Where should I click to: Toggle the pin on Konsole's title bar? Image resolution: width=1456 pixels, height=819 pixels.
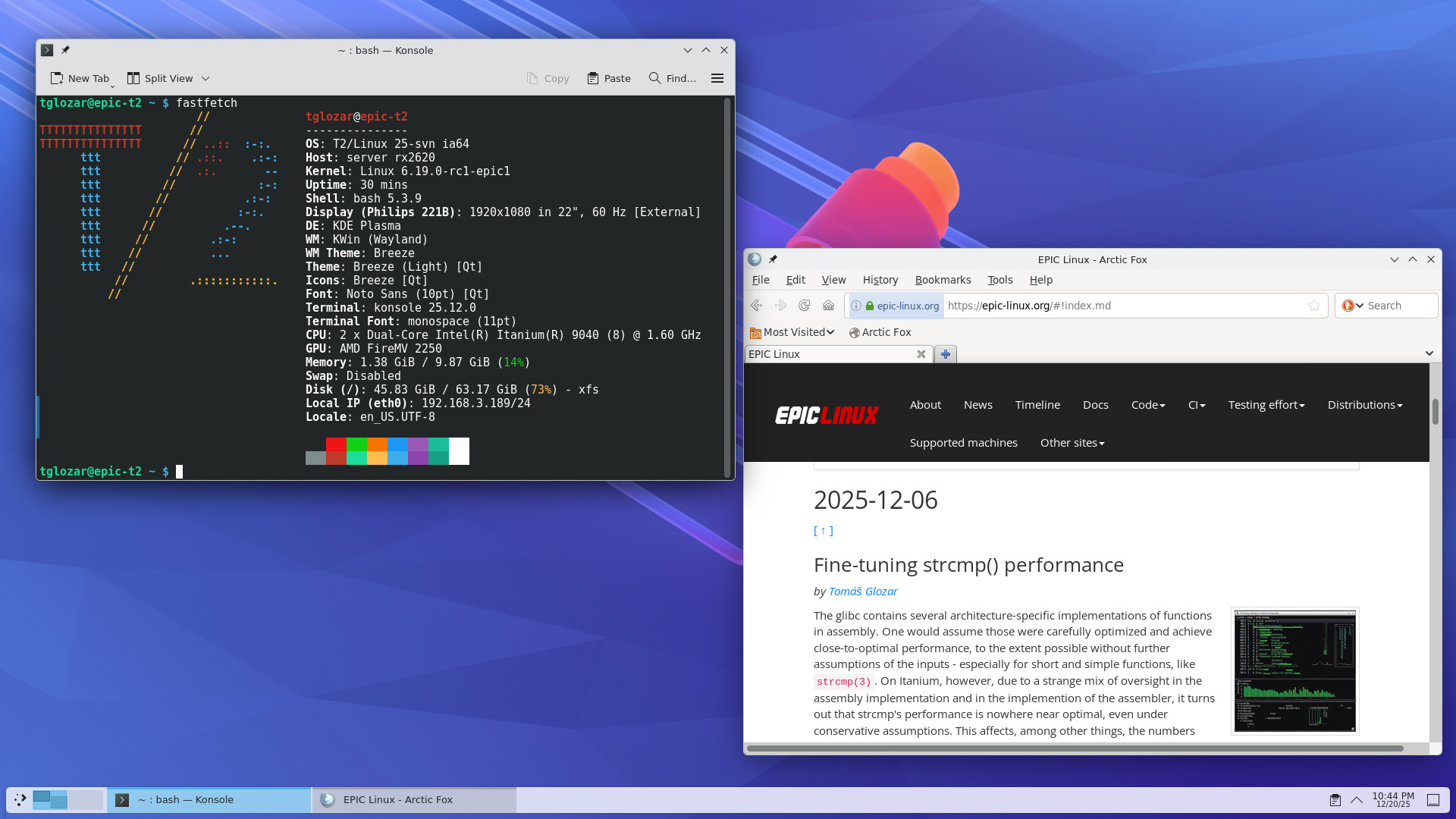[x=65, y=50]
